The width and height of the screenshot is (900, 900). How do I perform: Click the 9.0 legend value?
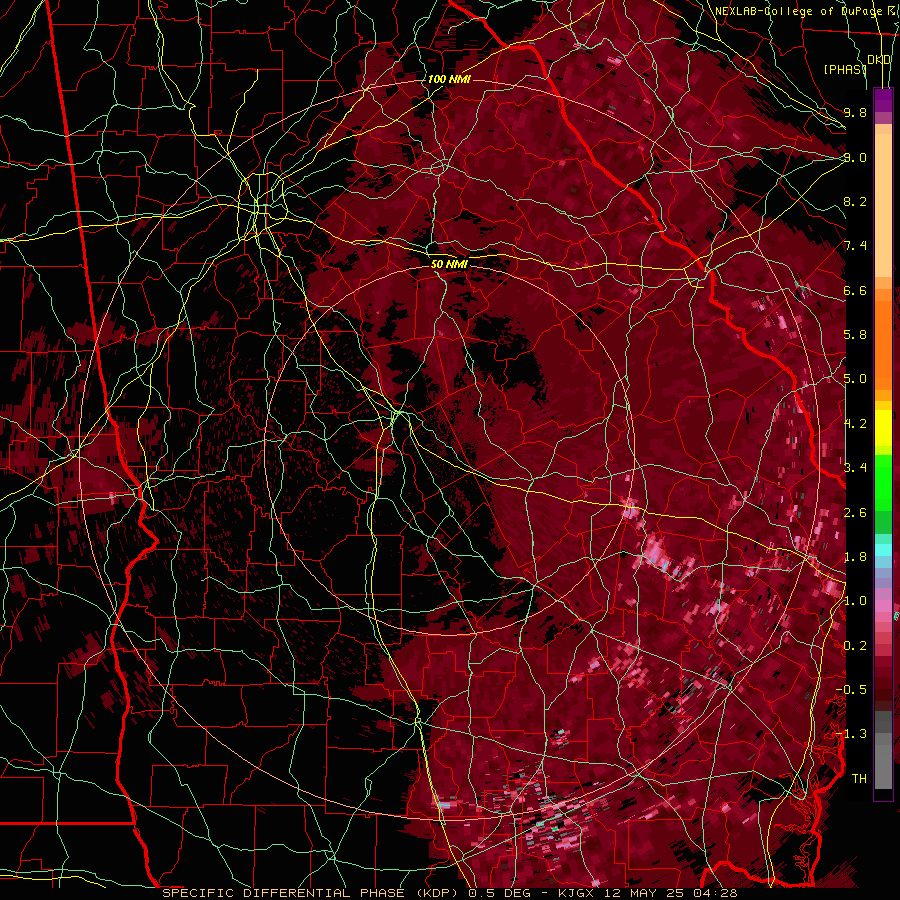pyautogui.click(x=855, y=157)
